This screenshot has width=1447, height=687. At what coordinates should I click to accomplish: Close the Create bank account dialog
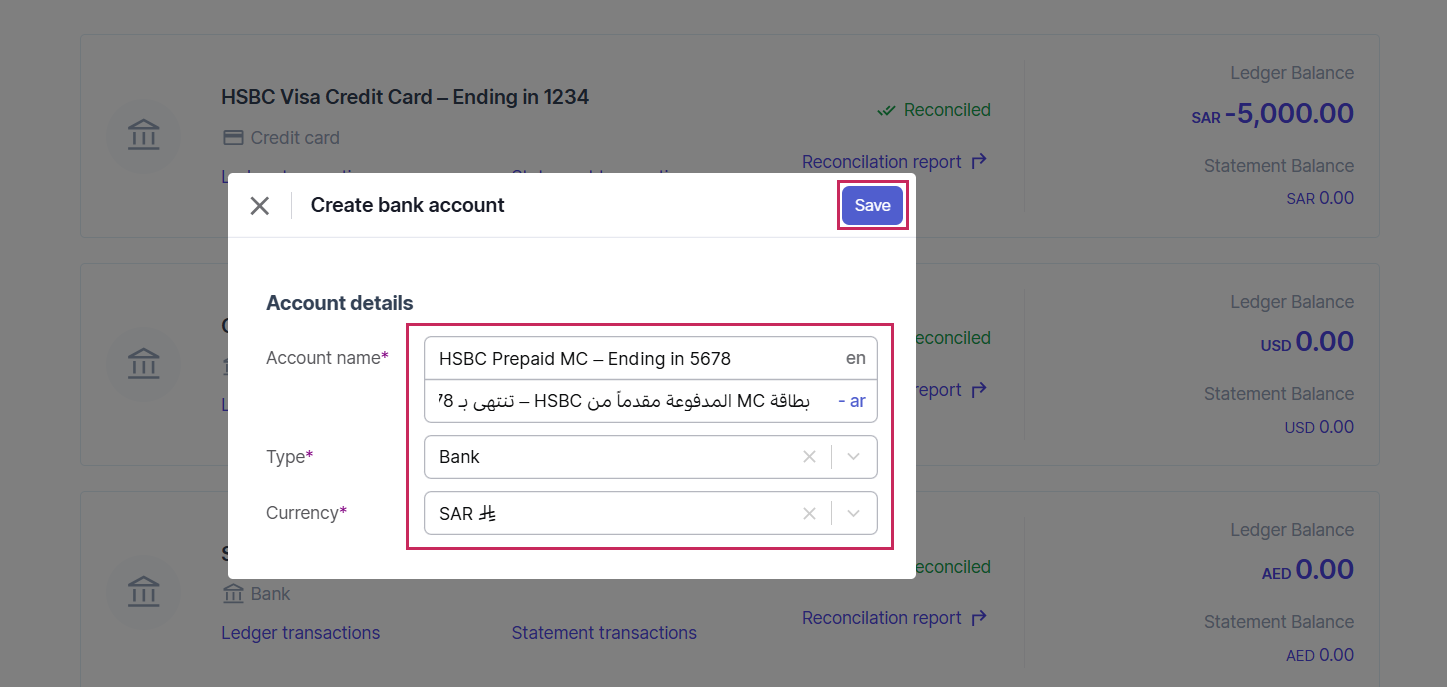coord(260,206)
